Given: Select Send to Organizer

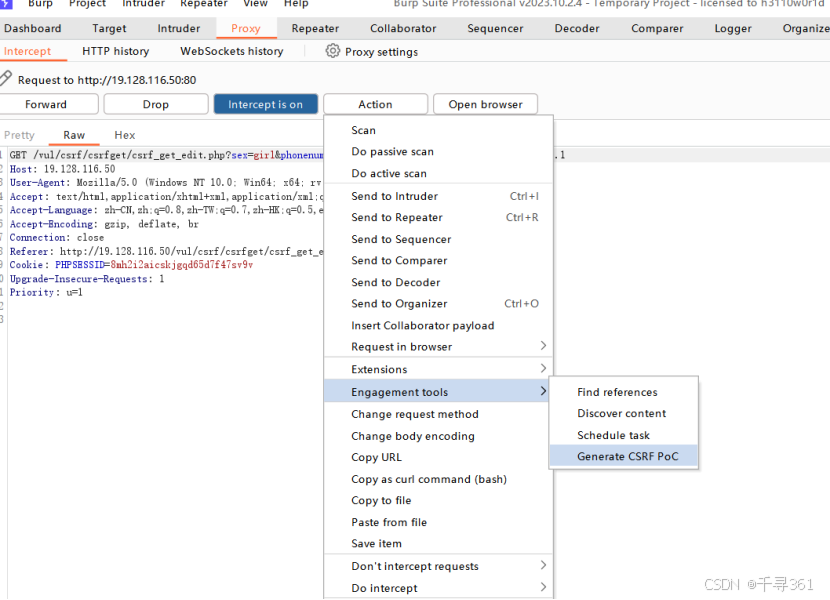Looking at the screenshot, I should [x=439, y=303].
